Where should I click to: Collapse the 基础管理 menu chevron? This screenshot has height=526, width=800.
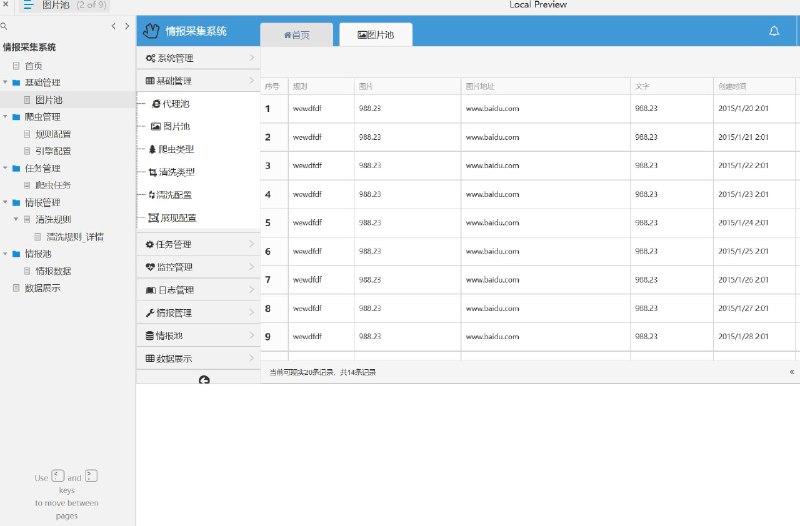[x=252, y=80]
